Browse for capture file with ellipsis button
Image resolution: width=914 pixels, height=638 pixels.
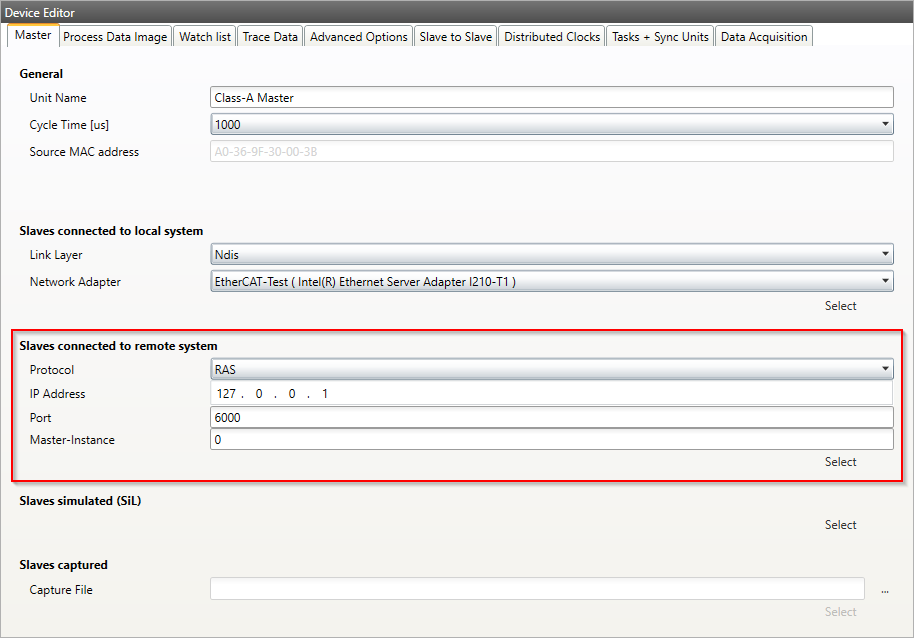tap(884, 590)
